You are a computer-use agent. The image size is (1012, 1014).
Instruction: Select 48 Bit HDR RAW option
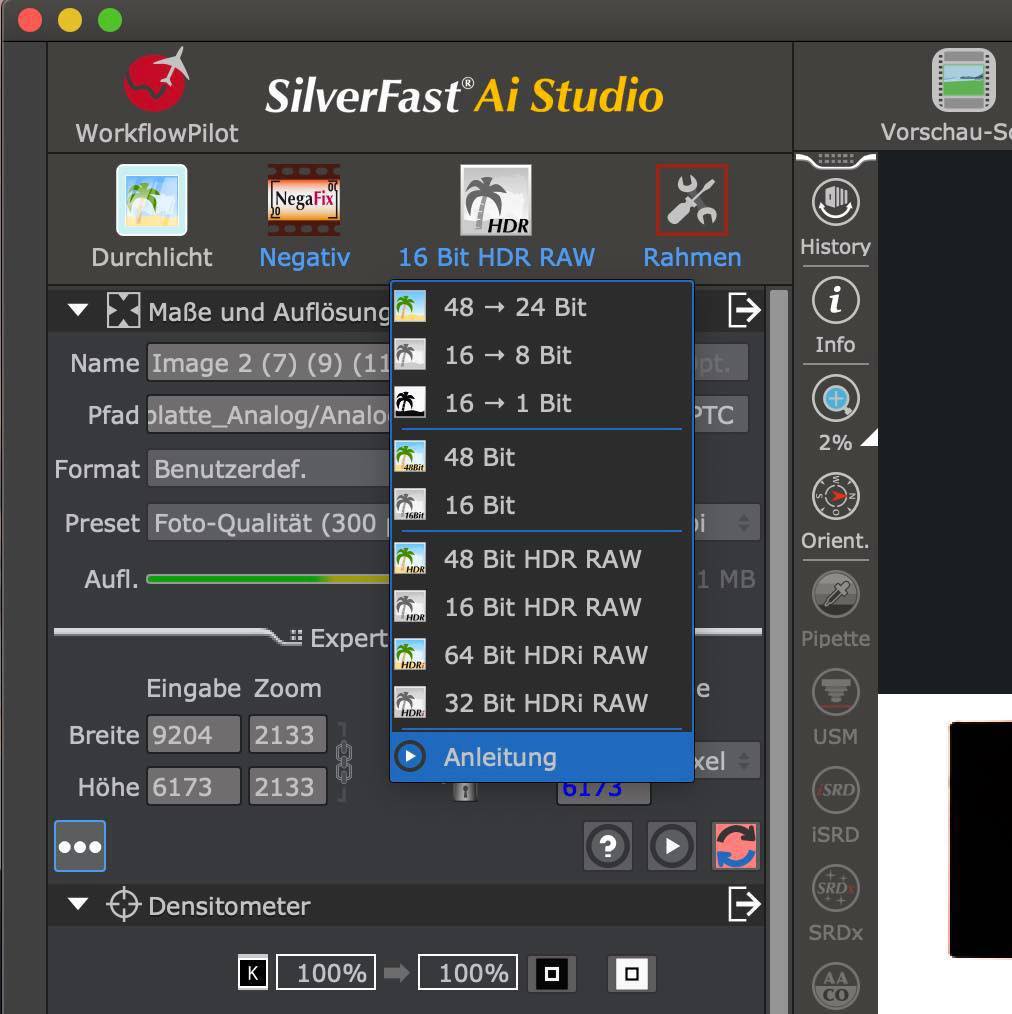tap(542, 559)
